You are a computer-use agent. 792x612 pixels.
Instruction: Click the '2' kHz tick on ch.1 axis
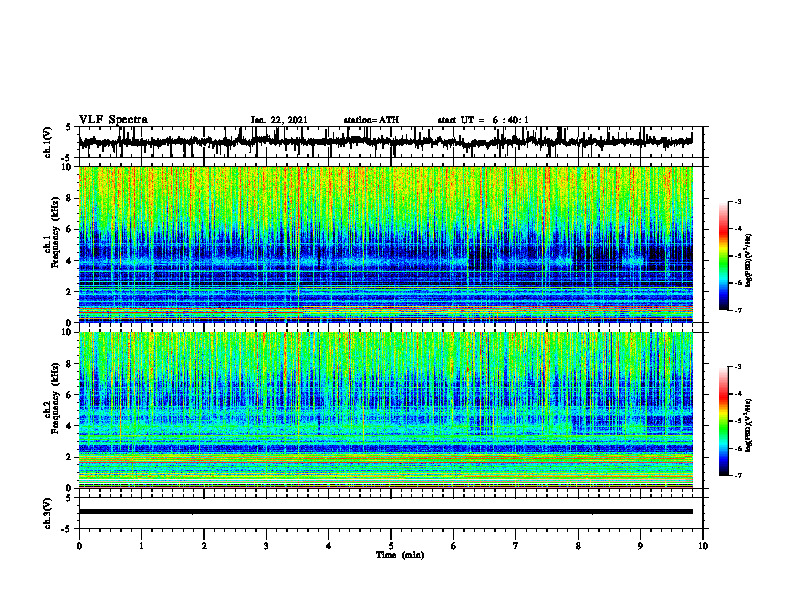tap(70, 291)
